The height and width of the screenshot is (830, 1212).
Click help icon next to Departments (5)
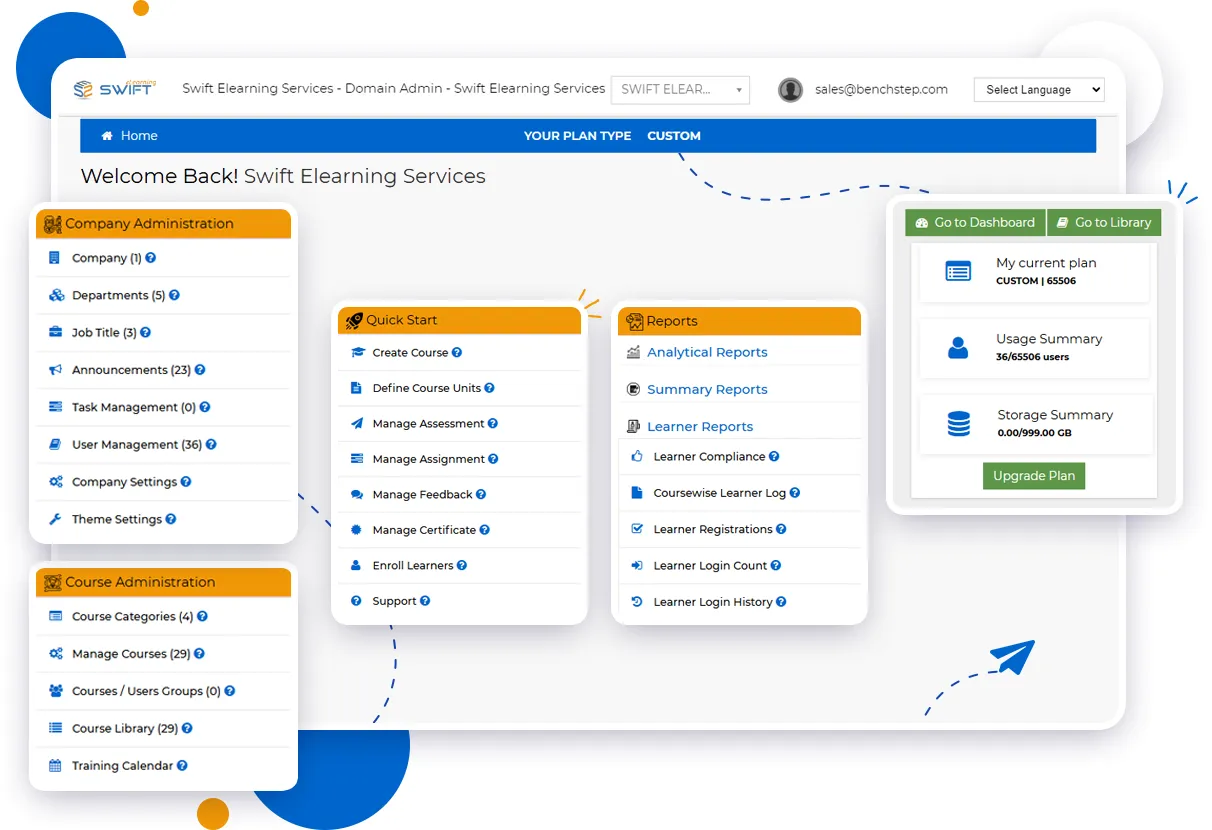pyautogui.click(x=174, y=295)
